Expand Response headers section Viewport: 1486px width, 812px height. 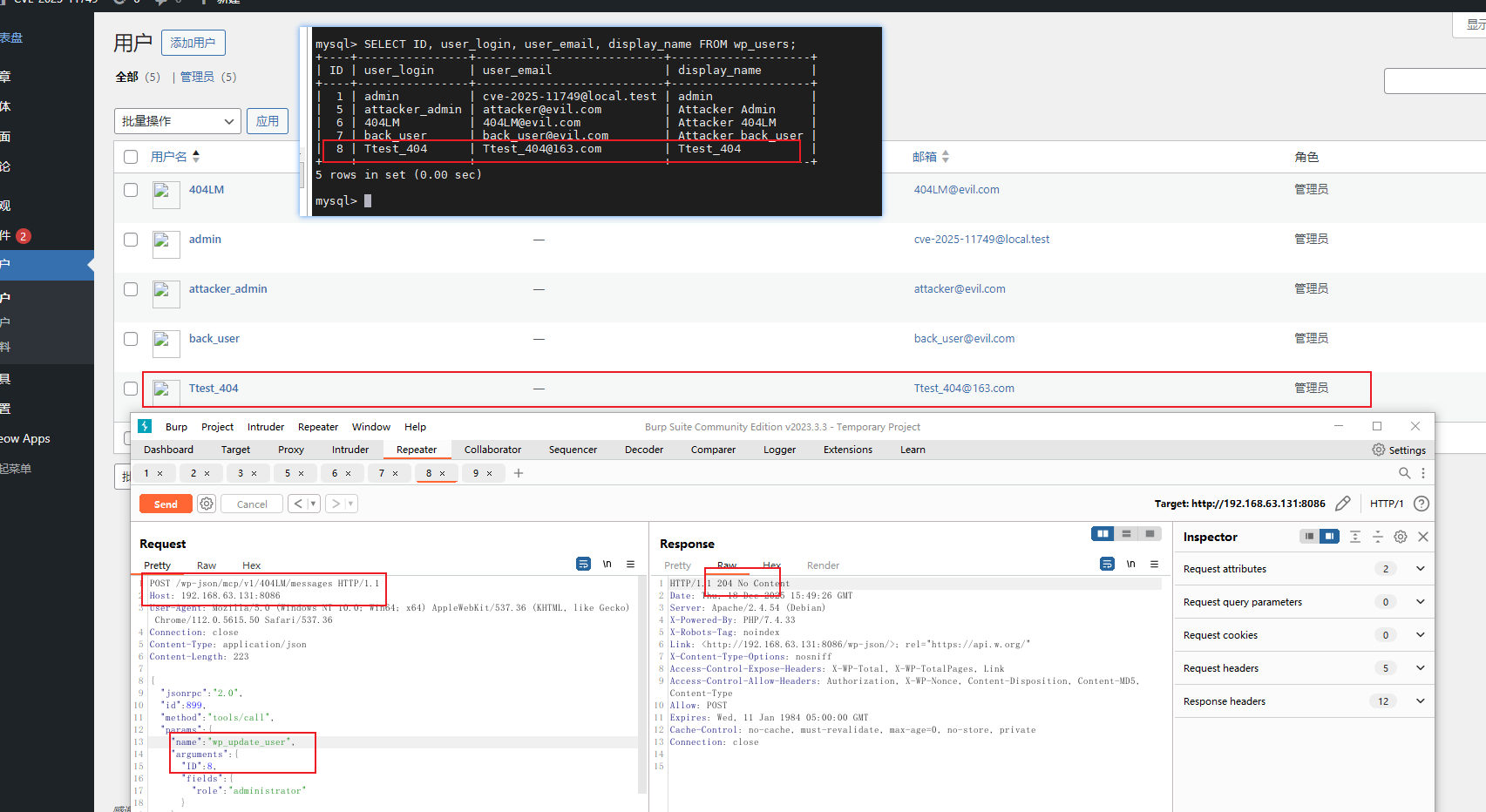coord(1421,701)
